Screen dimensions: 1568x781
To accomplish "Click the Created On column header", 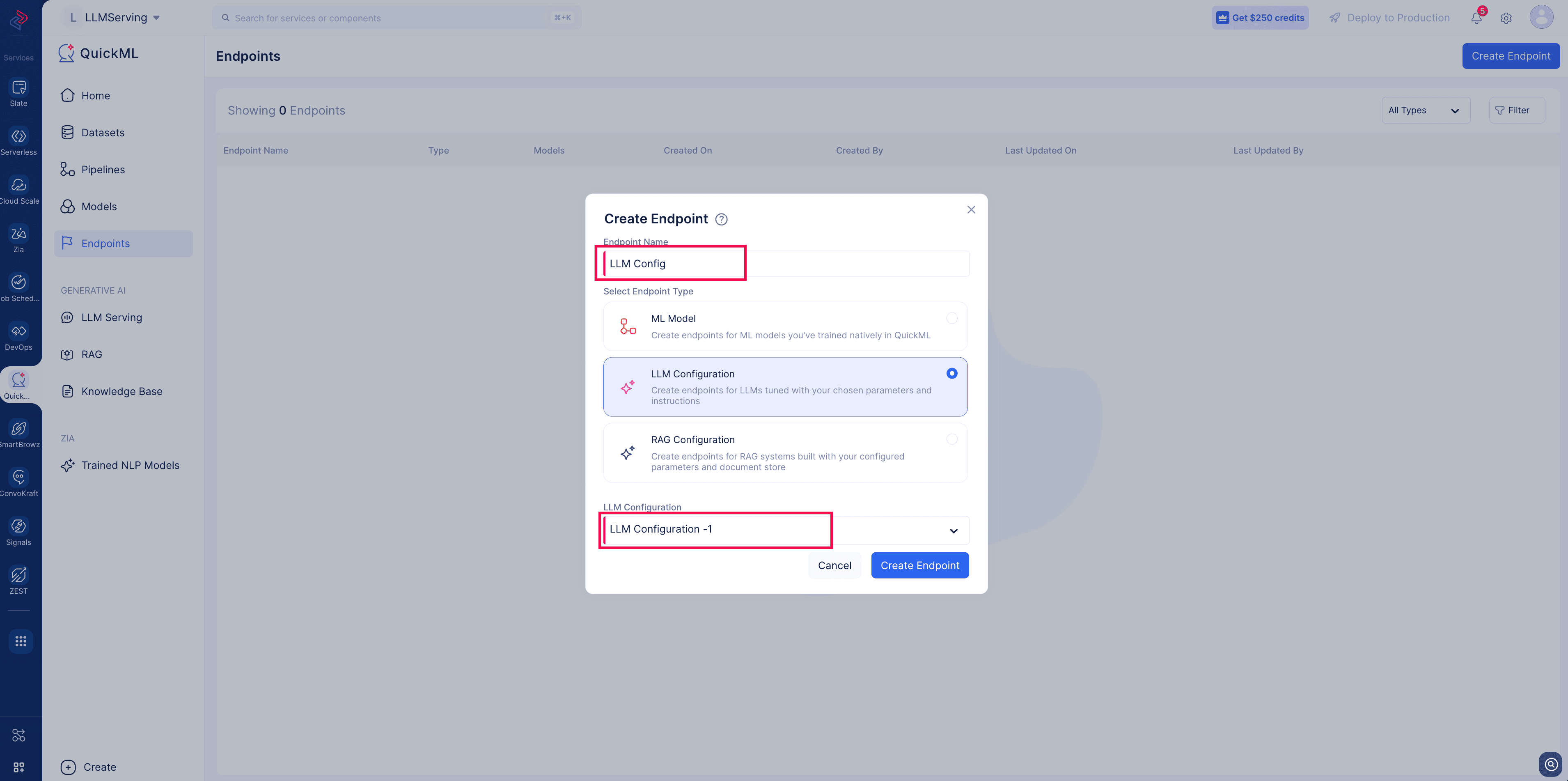I will (687, 150).
